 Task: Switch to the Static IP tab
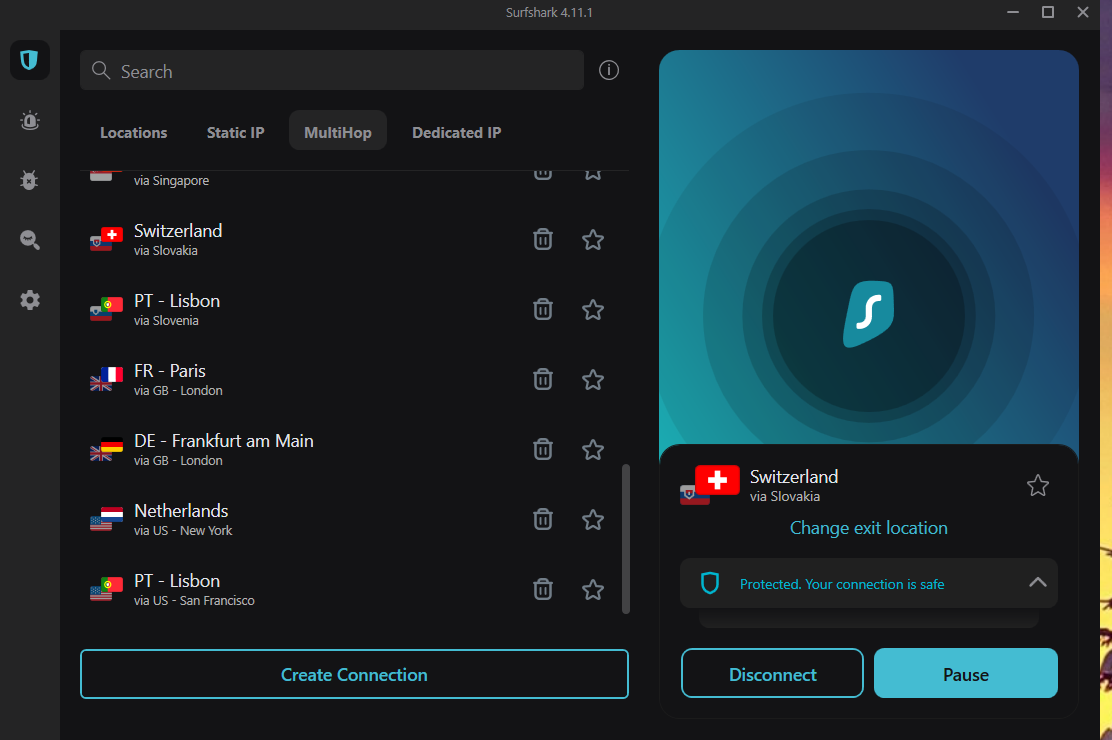tap(235, 133)
